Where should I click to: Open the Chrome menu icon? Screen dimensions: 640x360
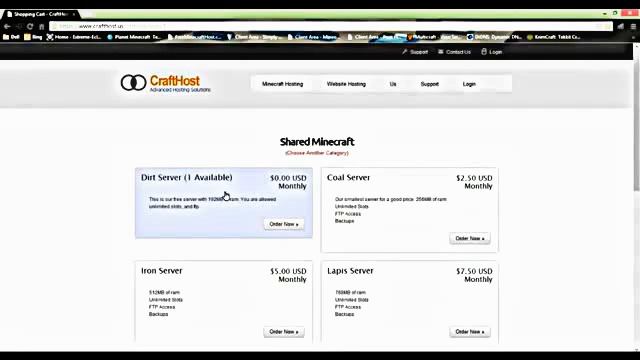tap(633, 26)
